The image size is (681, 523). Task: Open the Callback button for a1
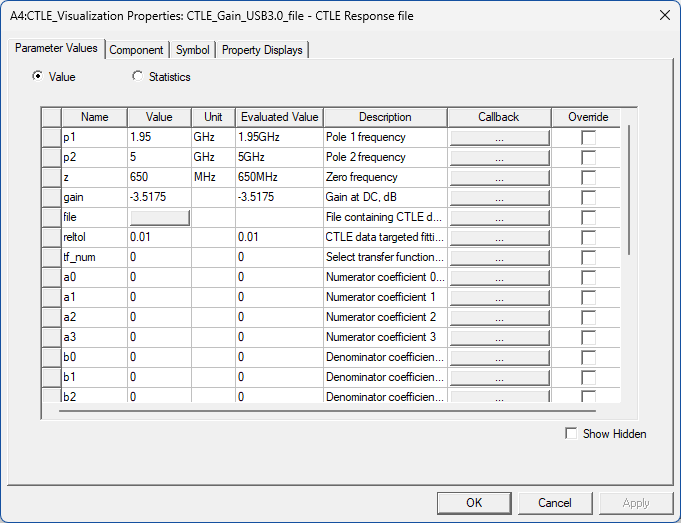click(499, 298)
